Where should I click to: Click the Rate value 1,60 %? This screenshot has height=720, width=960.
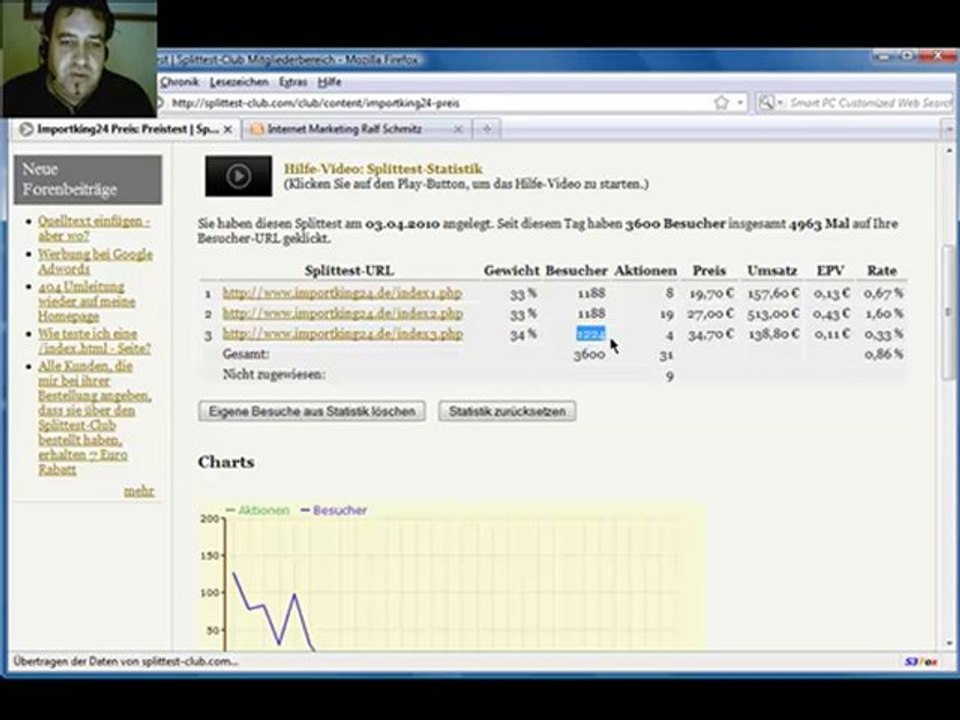pos(883,313)
